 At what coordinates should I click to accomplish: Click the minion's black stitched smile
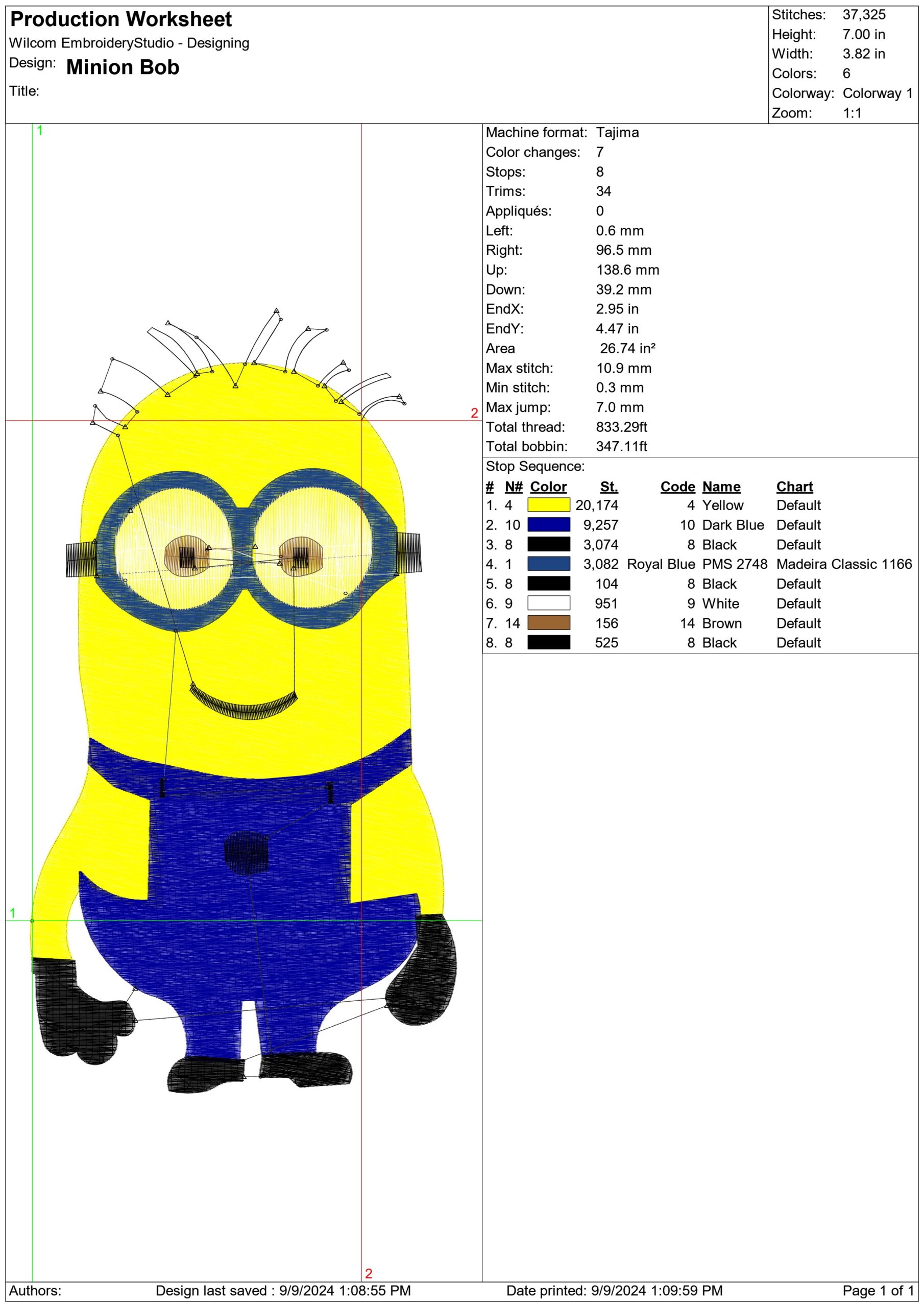coord(244,704)
